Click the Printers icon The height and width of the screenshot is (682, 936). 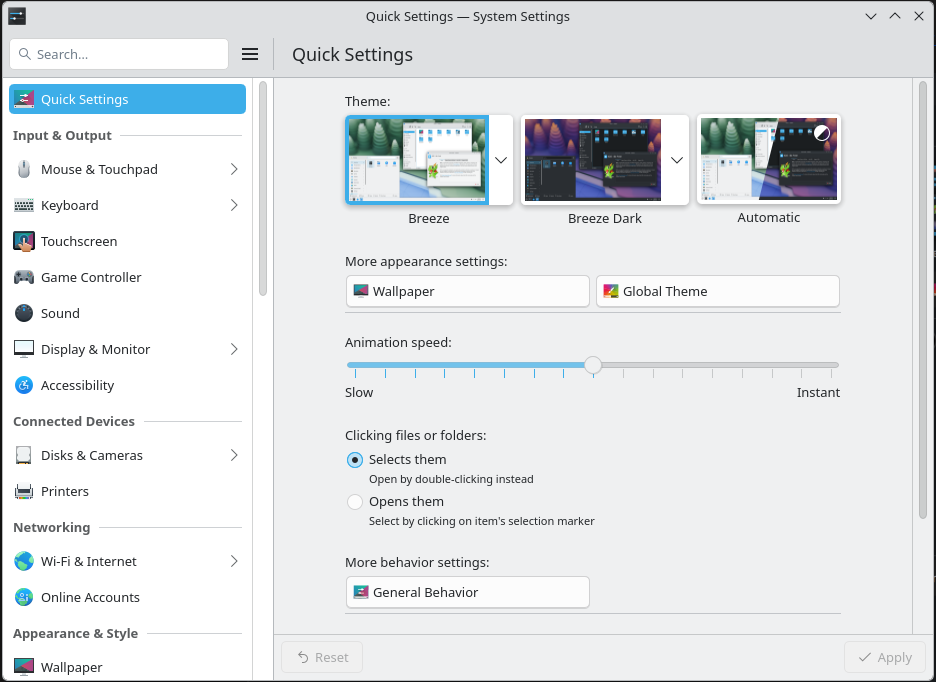point(24,491)
